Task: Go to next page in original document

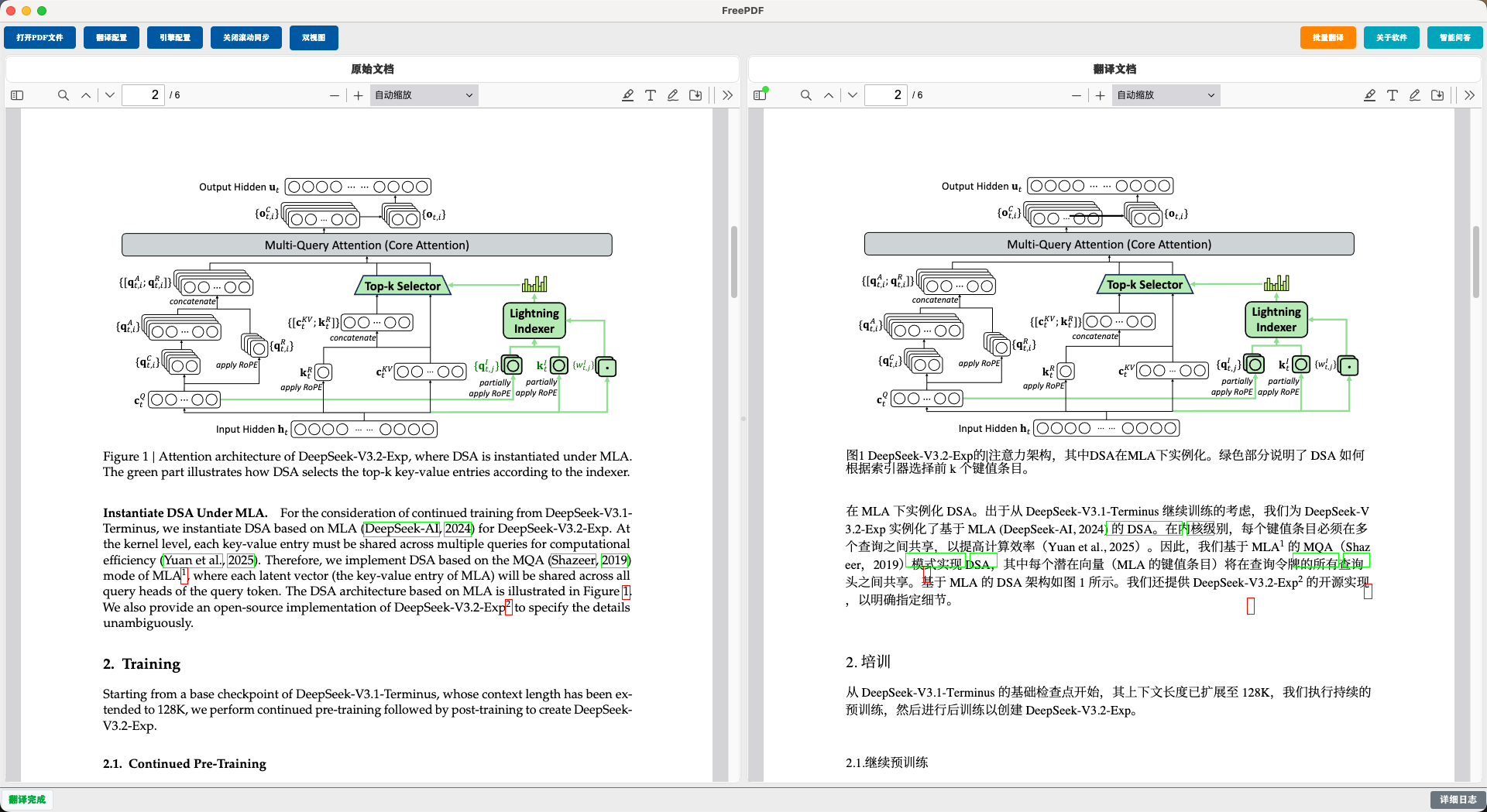Action: pos(110,95)
